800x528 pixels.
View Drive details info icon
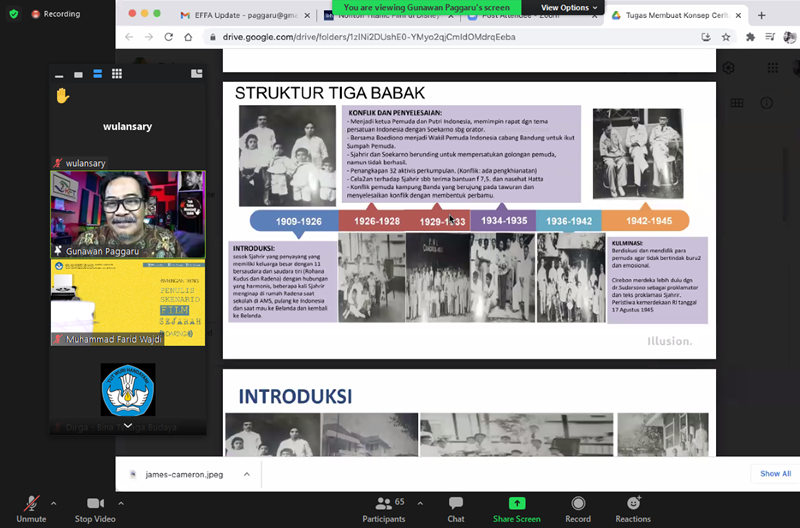click(766, 103)
